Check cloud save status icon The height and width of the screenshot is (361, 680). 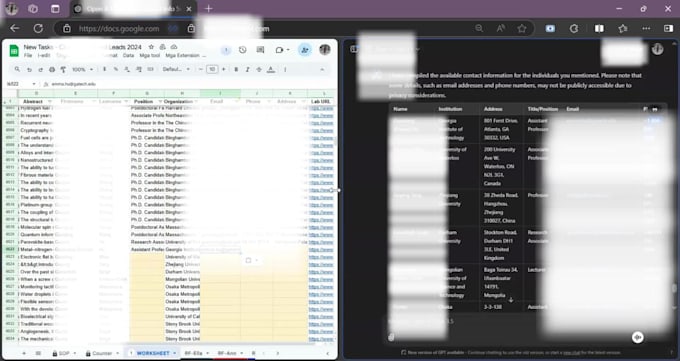pyautogui.click(x=174, y=47)
